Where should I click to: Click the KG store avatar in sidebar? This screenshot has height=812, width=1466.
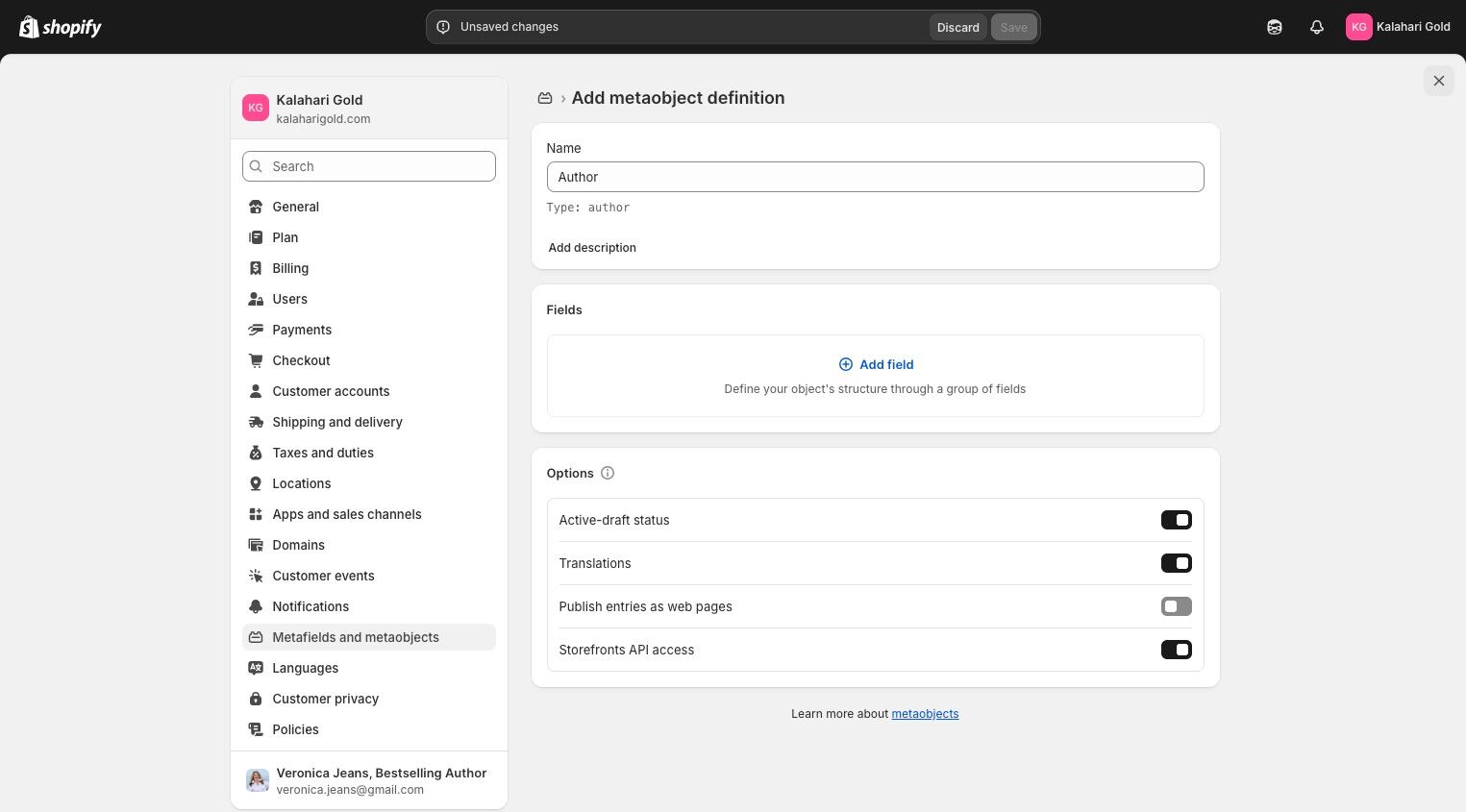coord(256,108)
